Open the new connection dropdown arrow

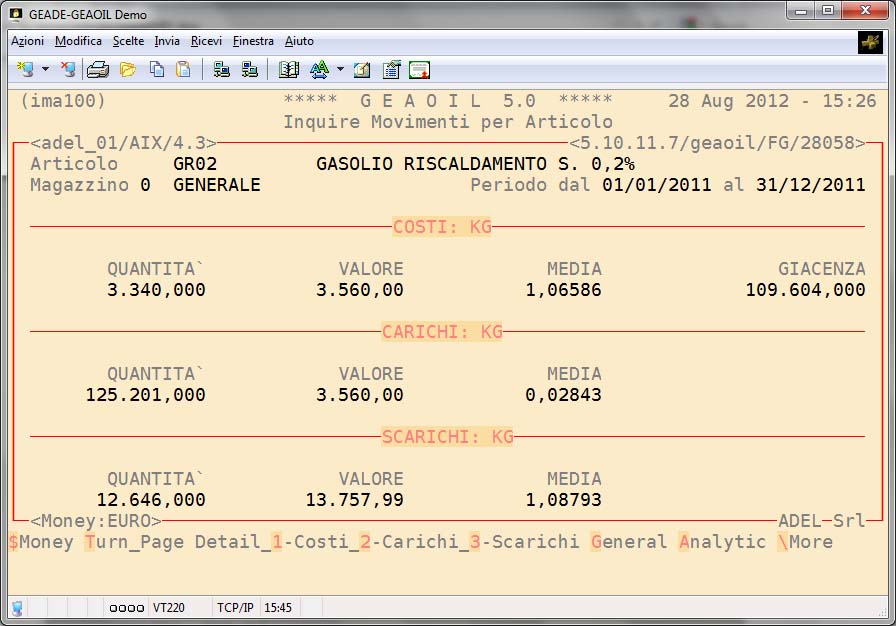[x=45, y=70]
